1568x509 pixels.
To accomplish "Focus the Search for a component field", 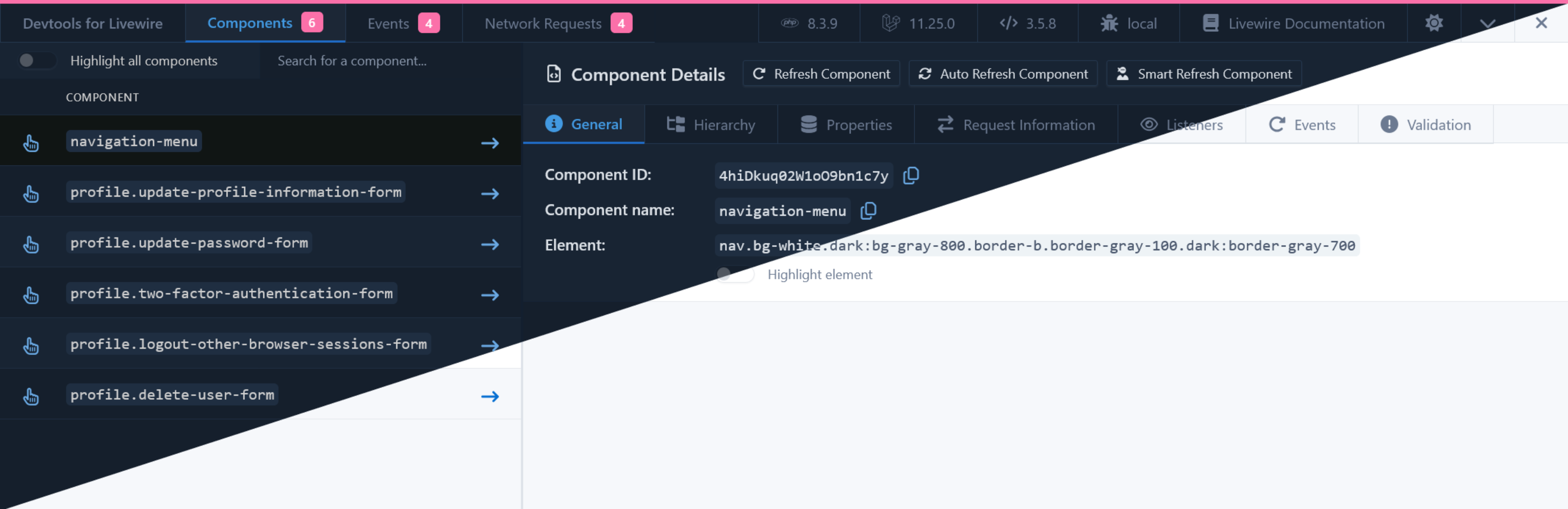I will click(x=389, y=60).
